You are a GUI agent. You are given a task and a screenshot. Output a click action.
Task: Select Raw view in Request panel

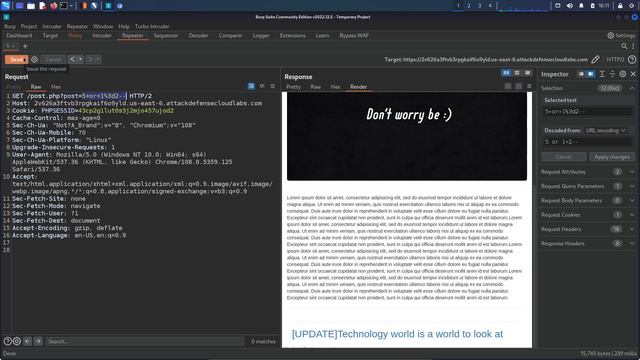point(36,87)
